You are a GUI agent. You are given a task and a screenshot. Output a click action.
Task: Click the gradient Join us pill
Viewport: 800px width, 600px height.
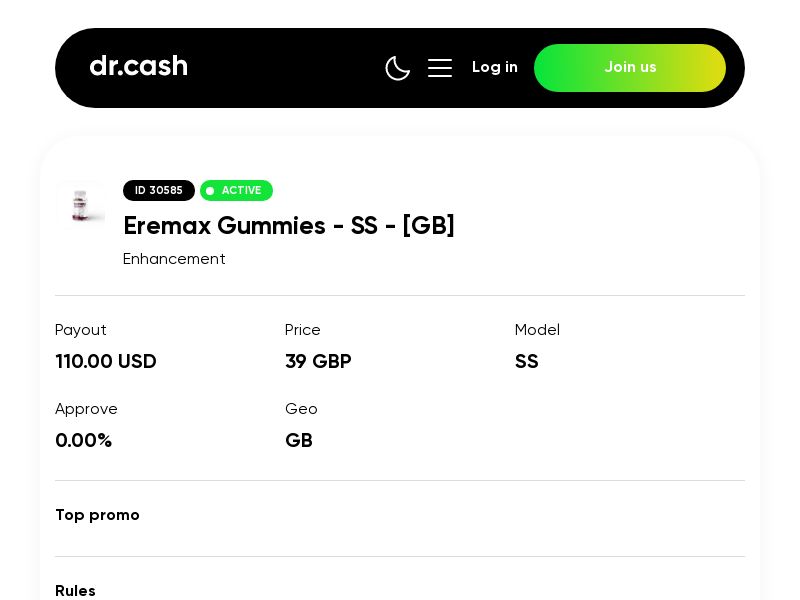[630, 68]
